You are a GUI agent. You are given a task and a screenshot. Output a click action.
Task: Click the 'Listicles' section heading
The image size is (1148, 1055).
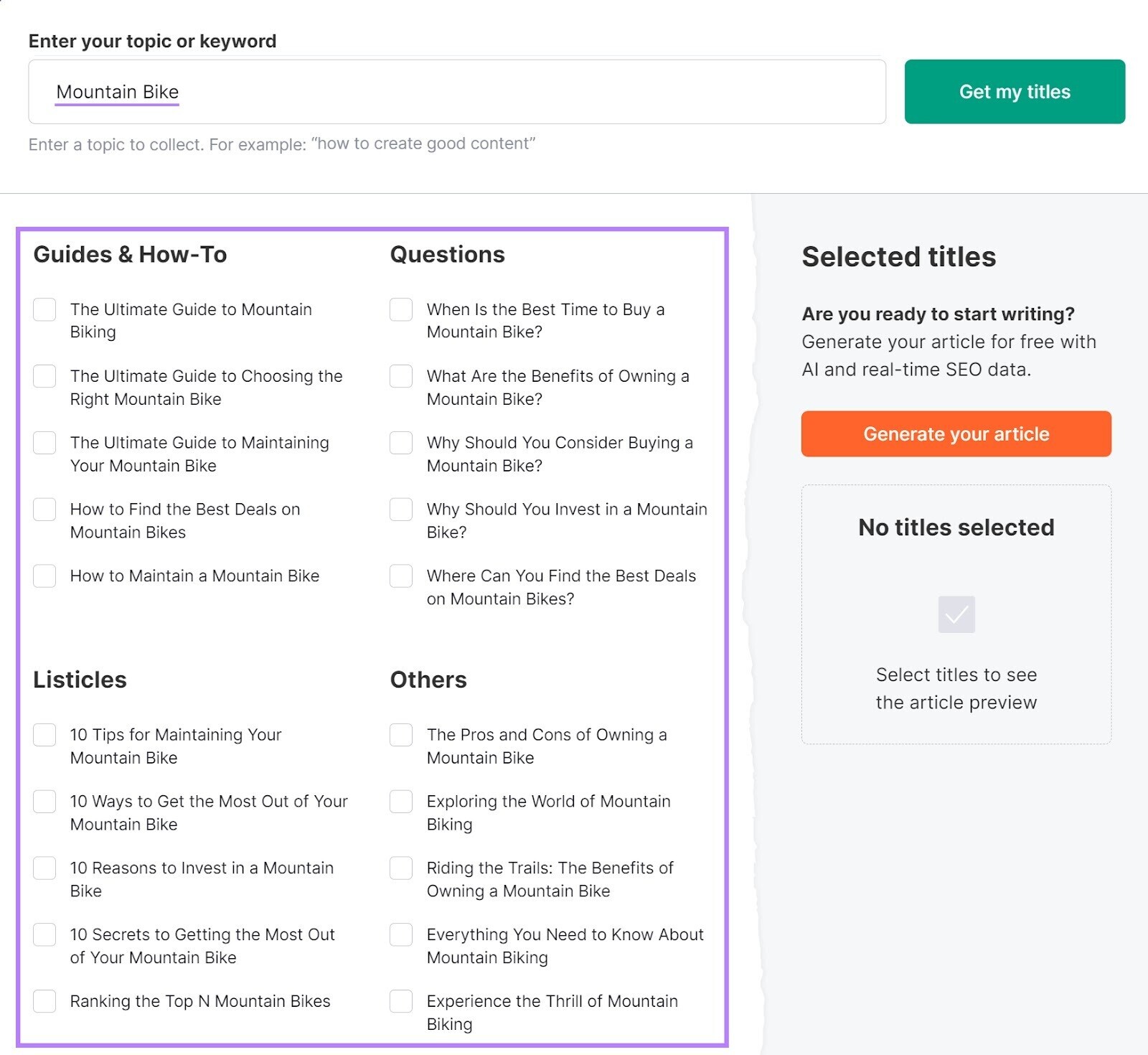tap(80, 680)
